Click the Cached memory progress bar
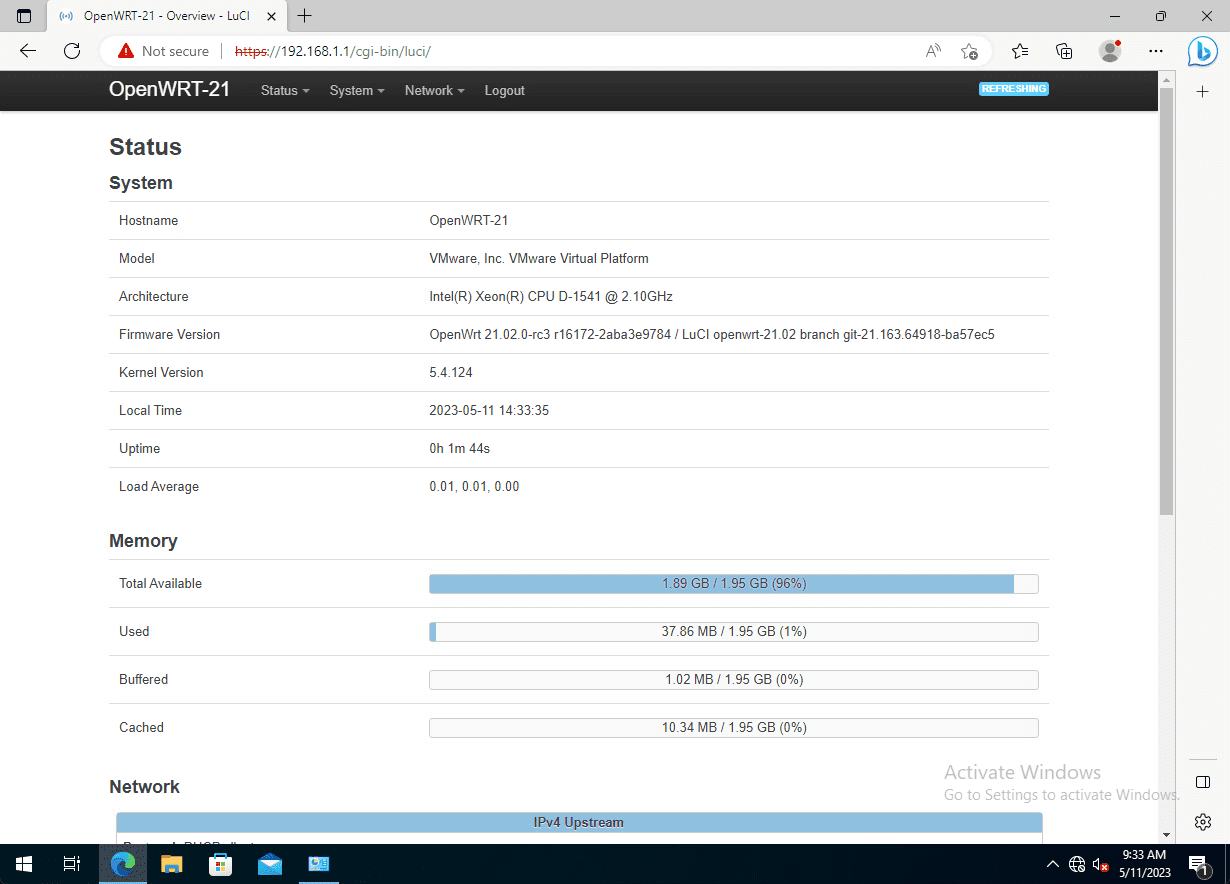 tap(734, 727)
